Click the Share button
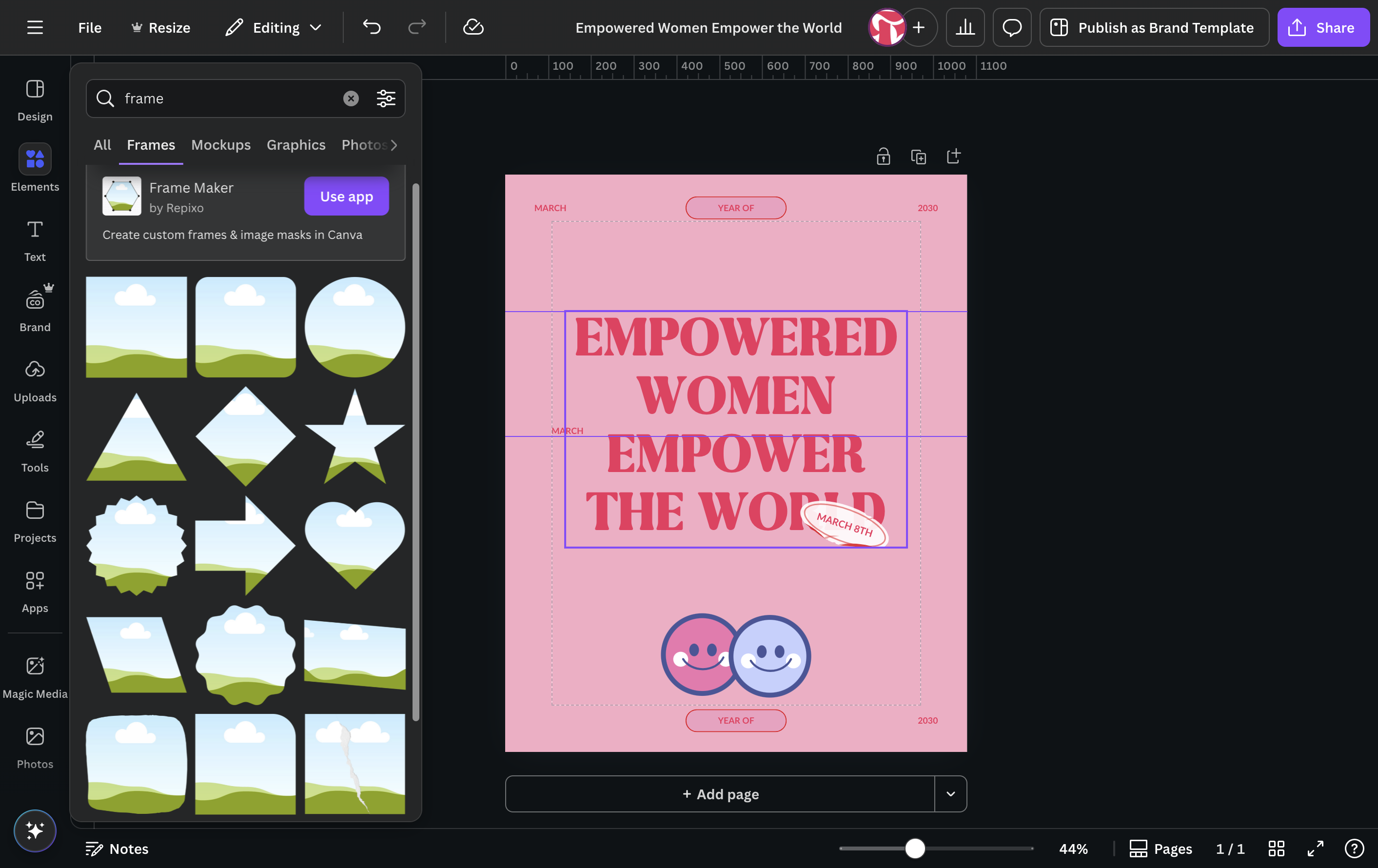 point(1323,27)
